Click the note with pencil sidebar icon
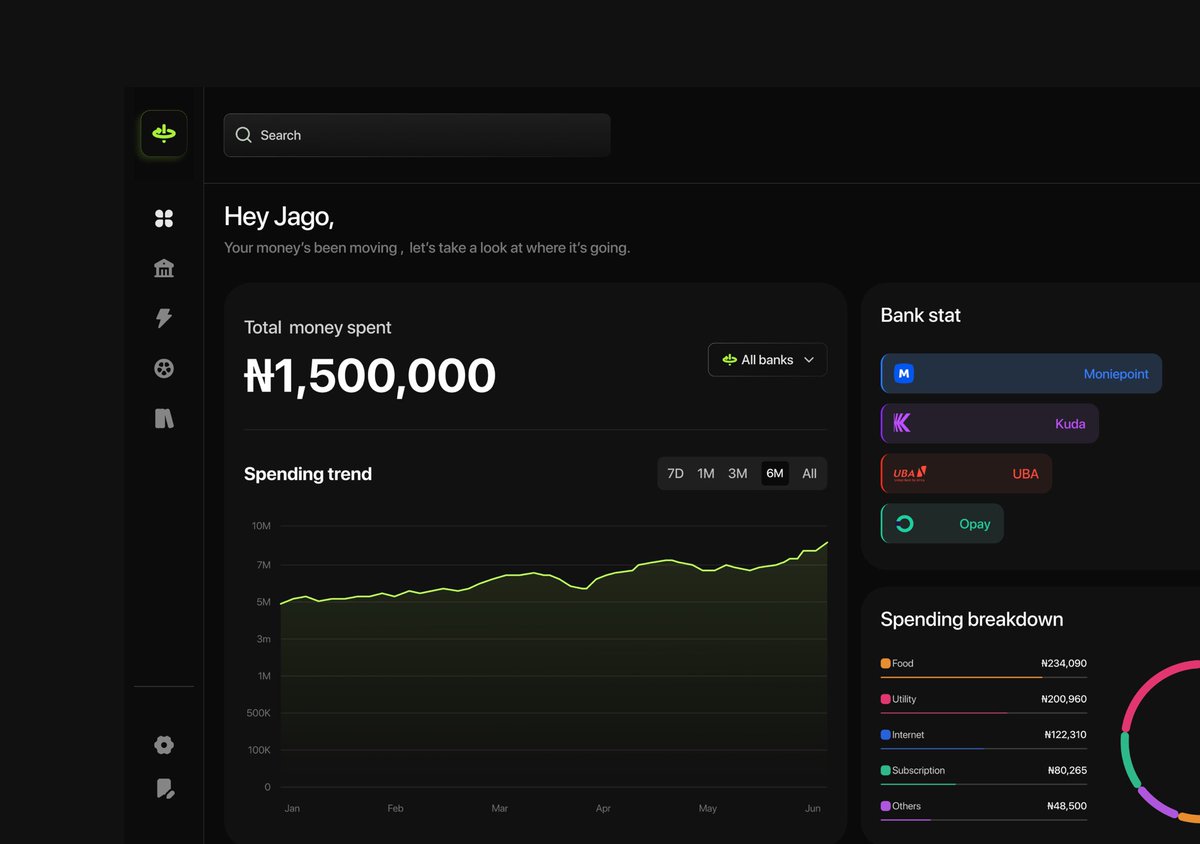Screen dimensions: 1200x844 pyautogui.click(x=165, y=789)
